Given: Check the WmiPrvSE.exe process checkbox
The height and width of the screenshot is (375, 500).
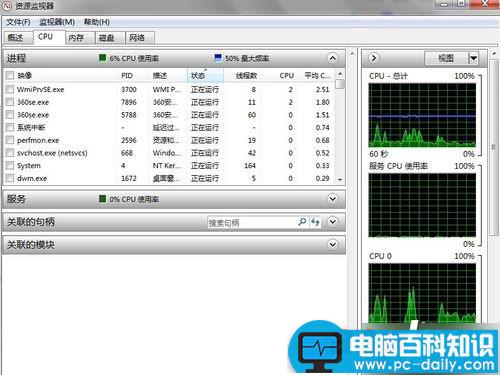Looking at the screenshot, I should click(x=10, y=89).
